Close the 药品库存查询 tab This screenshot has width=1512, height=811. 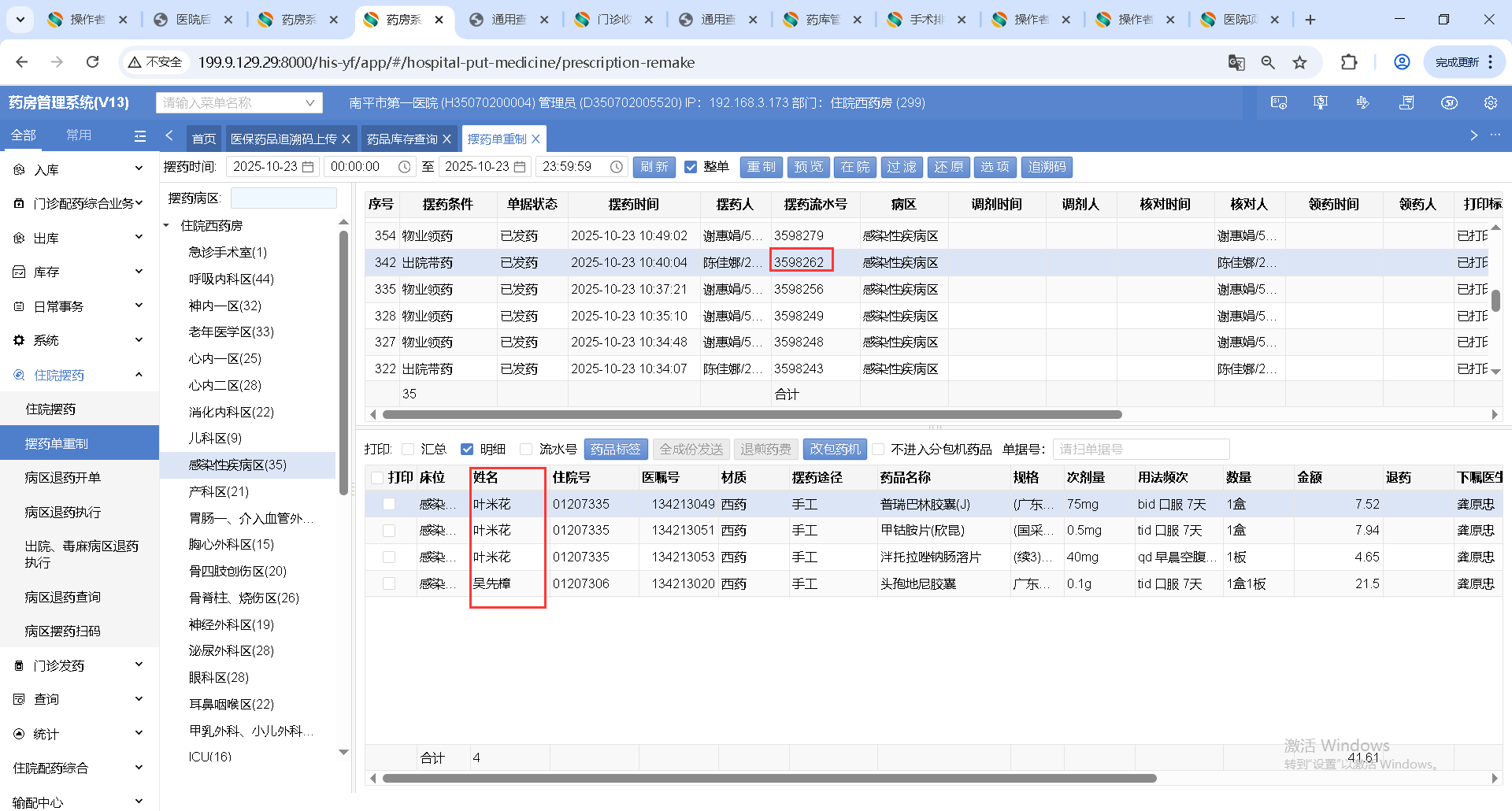tap(447, 139)
